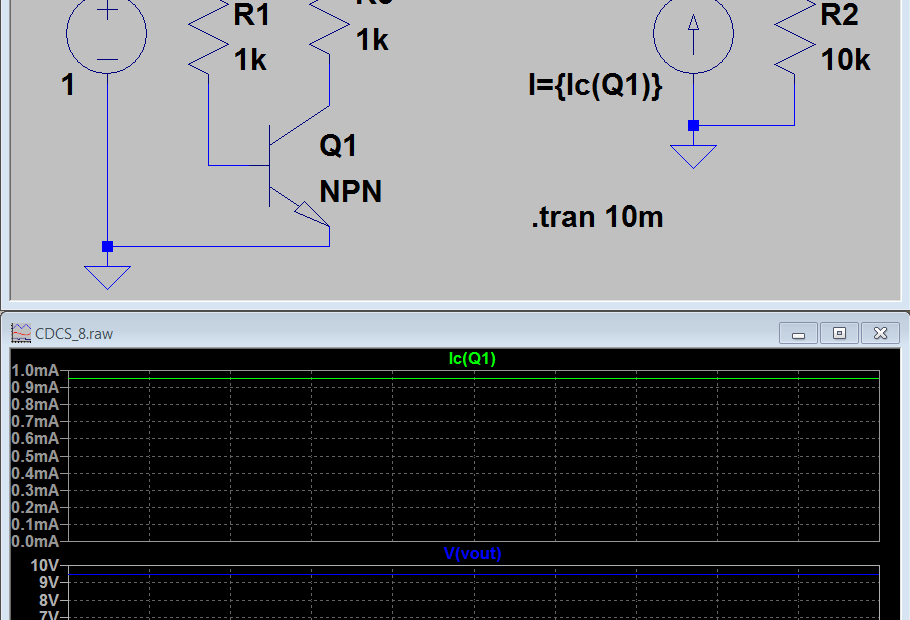Click the R1 resistor symbol

click(x=209, y=37)
